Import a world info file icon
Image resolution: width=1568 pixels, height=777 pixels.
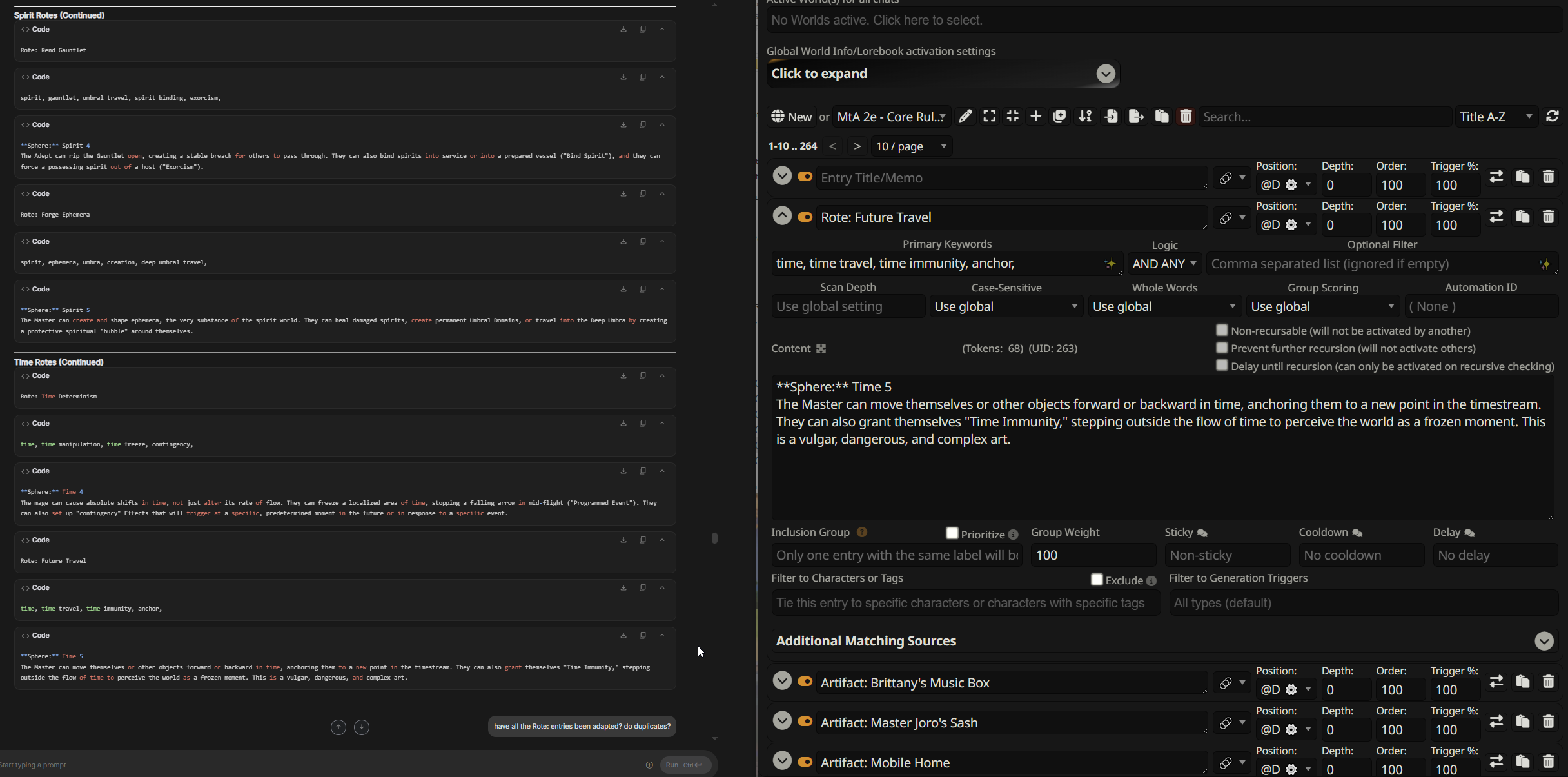coord(1111,116)
